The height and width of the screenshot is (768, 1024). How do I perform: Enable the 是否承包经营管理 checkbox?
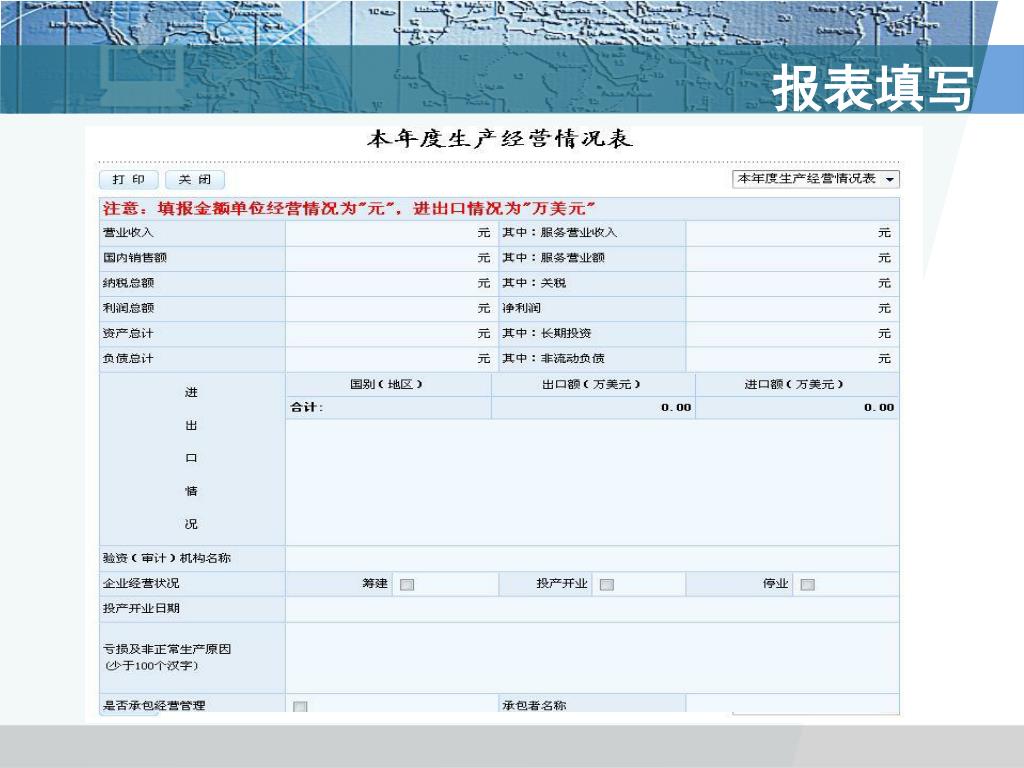pyautogui.click(x=300, y=707)
